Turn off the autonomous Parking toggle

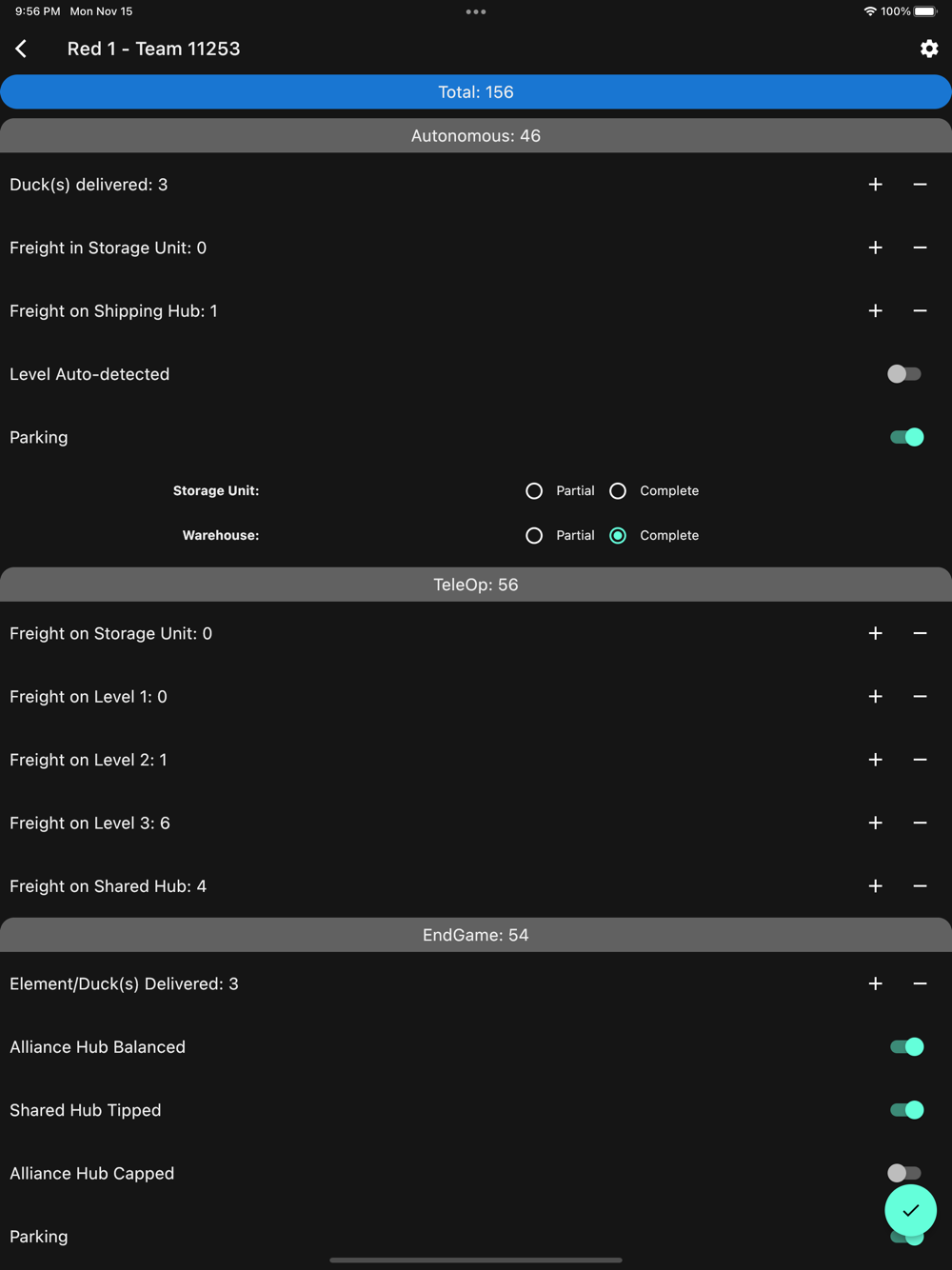click(906, 437)
